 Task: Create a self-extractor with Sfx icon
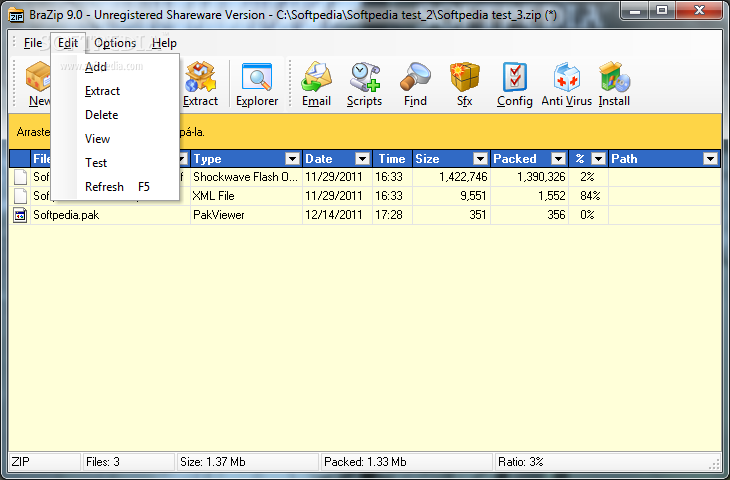click(465, 77)
